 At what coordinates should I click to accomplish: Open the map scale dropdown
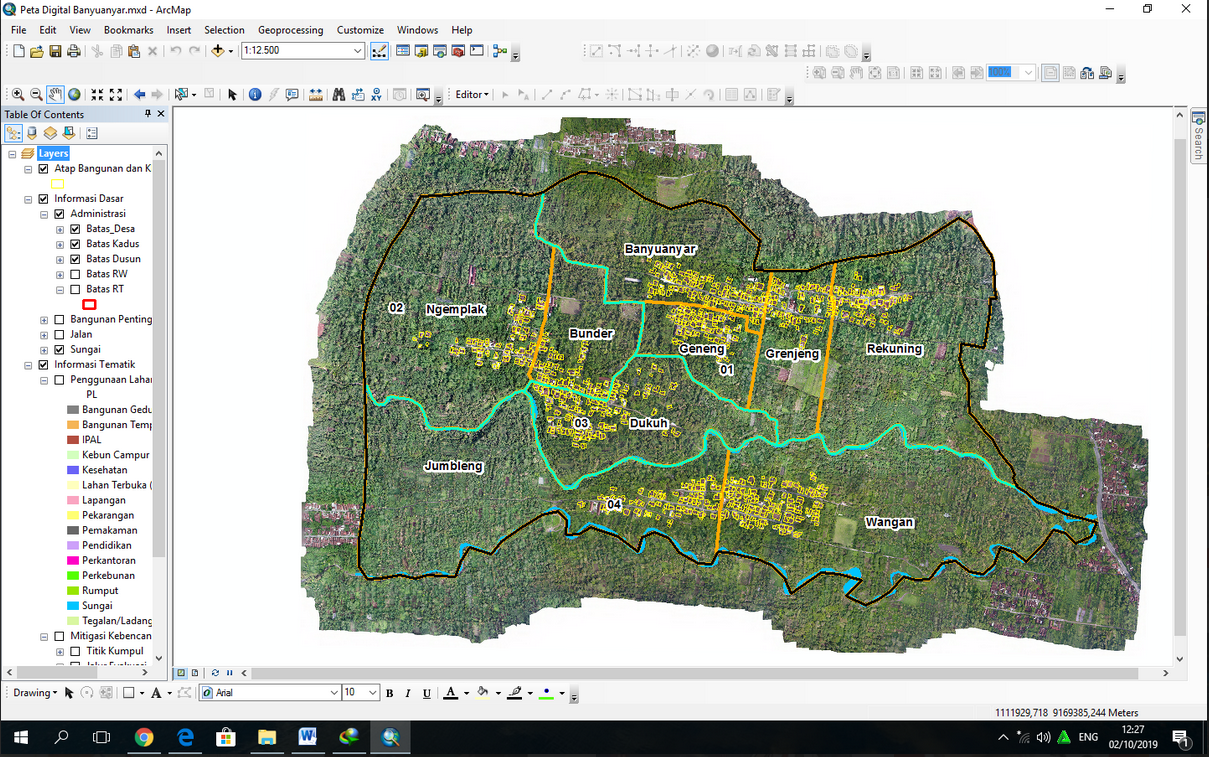click(358, 51)
